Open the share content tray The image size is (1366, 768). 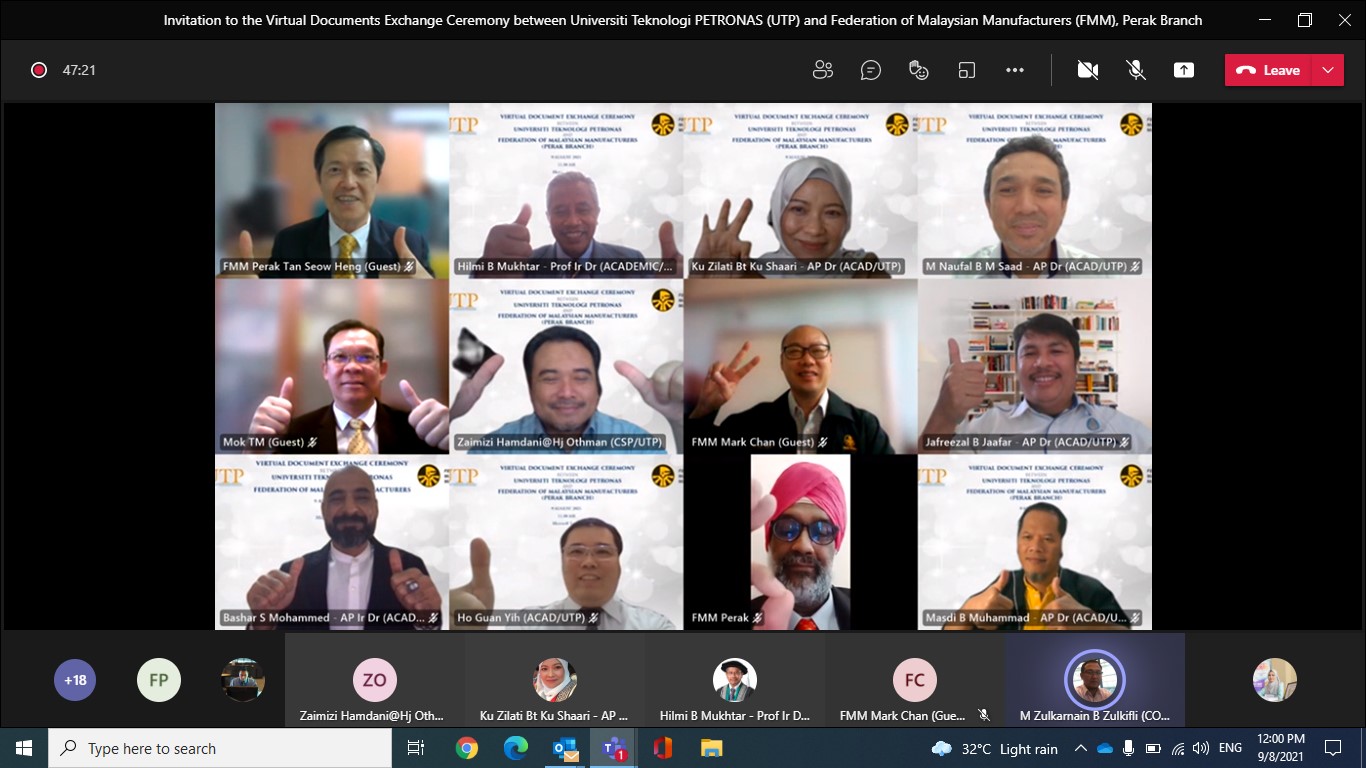(1184, 70)
